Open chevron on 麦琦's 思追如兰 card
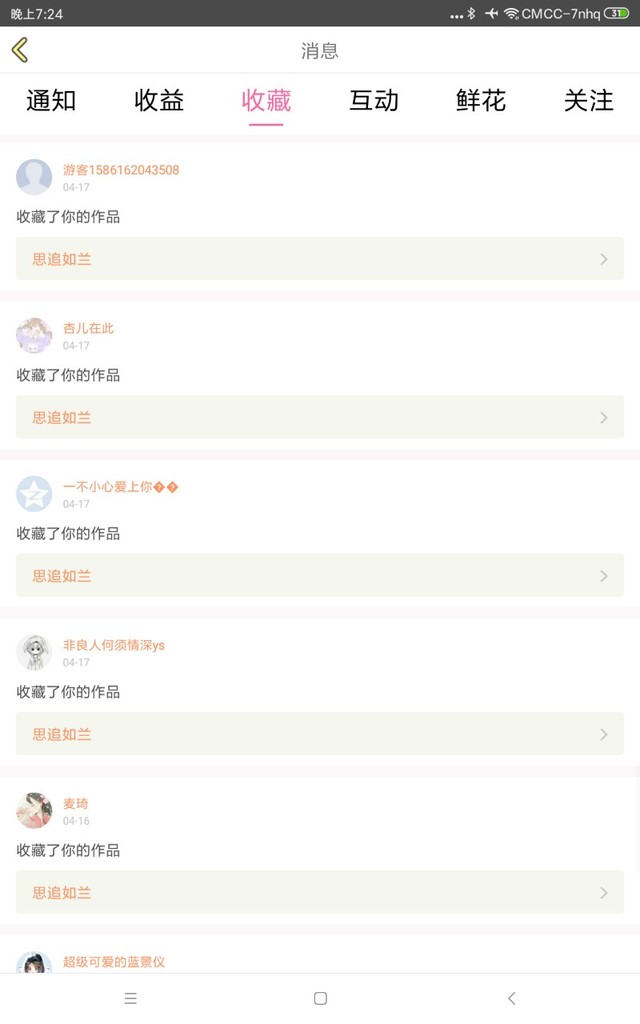Screen dimensions: 640x1024 click(x=603, y=892)
